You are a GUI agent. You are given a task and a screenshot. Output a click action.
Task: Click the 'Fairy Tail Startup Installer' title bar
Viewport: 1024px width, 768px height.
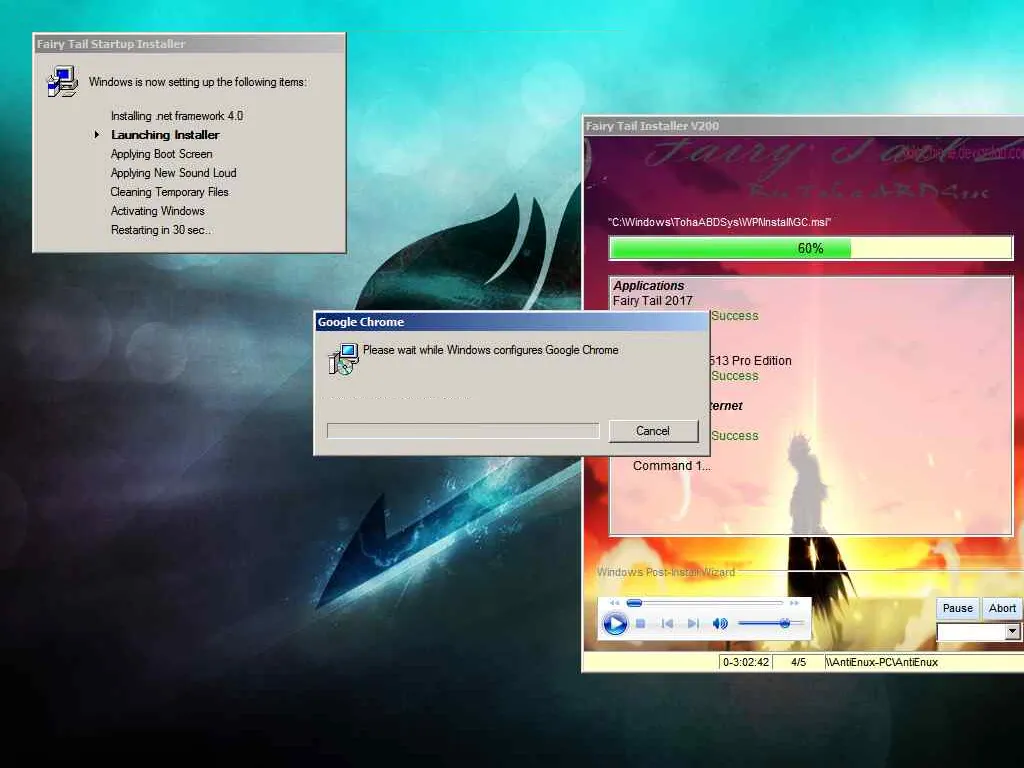click(x=189, y=44)
